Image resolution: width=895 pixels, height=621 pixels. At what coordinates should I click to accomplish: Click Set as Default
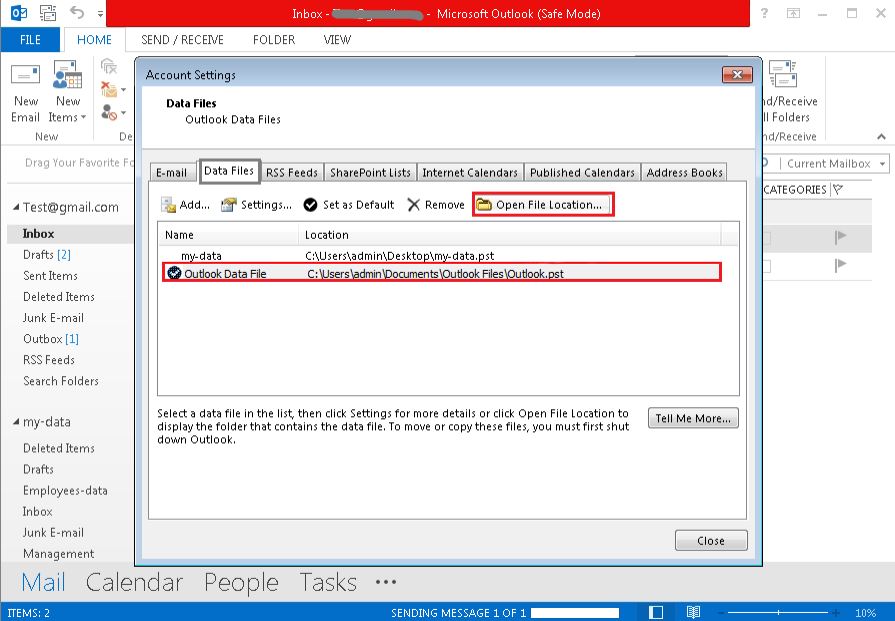(x=349, y=205)
